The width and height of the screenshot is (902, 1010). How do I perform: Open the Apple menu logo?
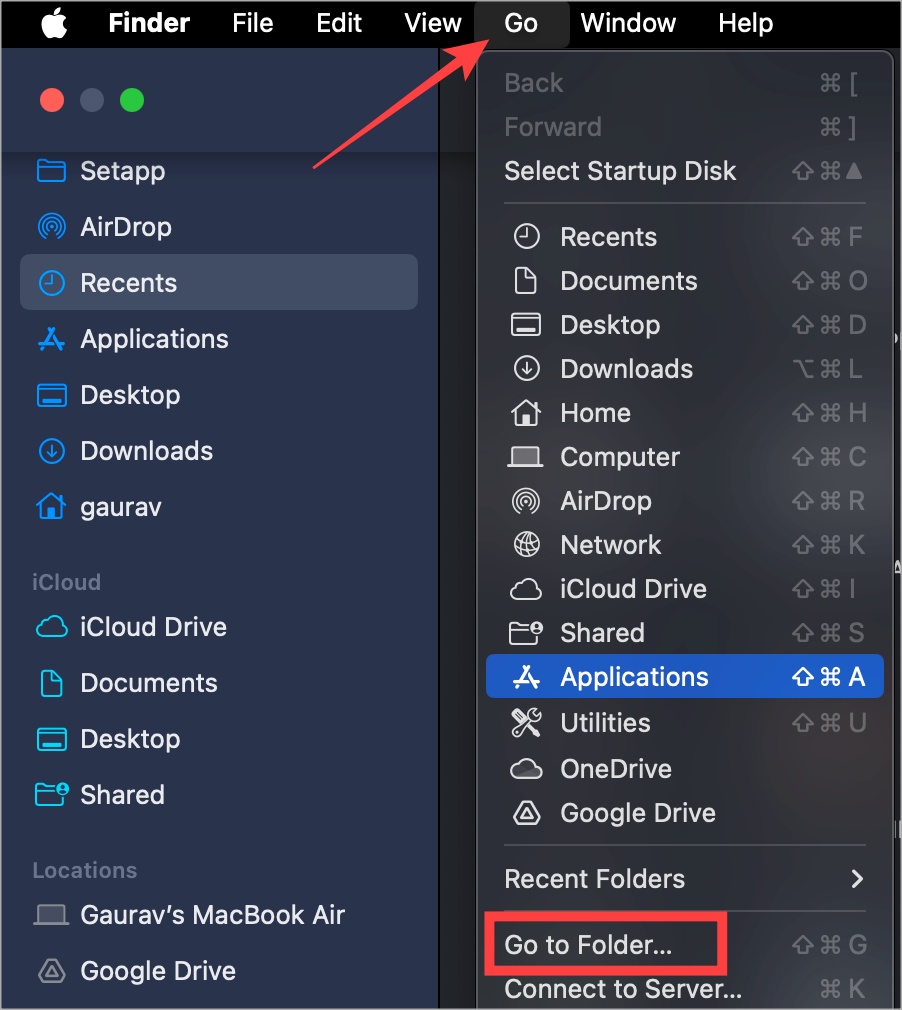point(55,24)
